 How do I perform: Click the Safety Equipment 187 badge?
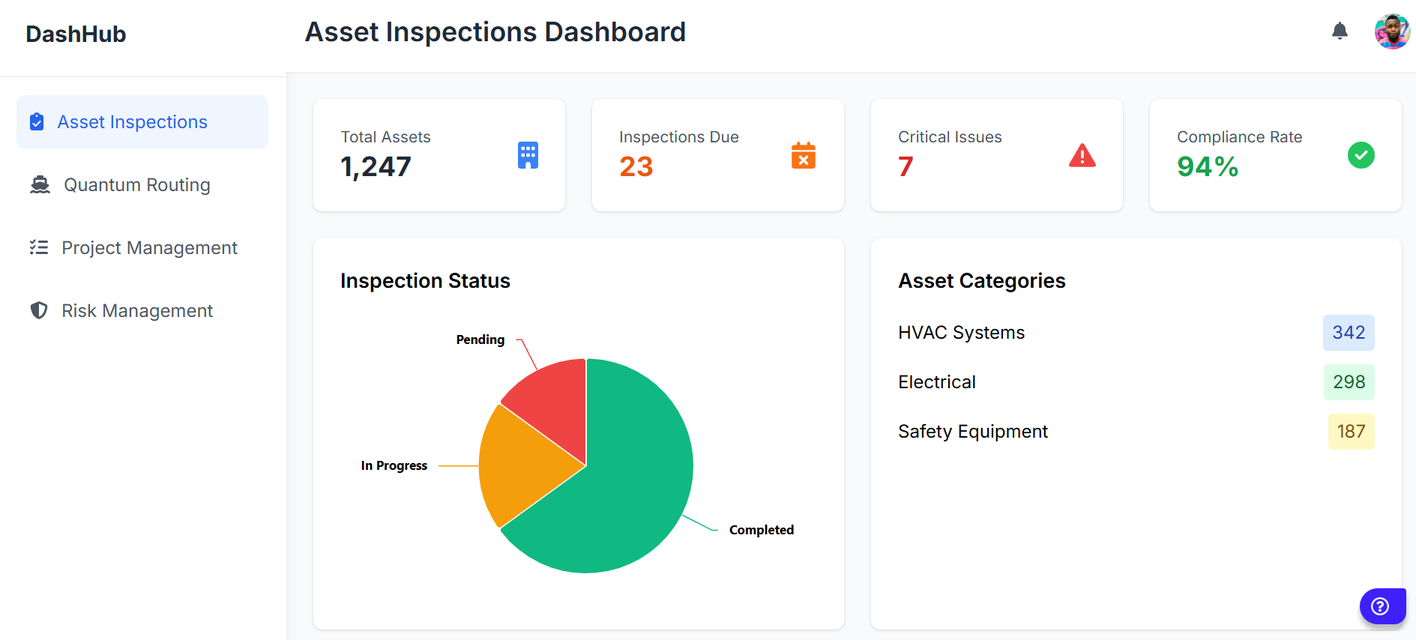[x=1351, y=431]
